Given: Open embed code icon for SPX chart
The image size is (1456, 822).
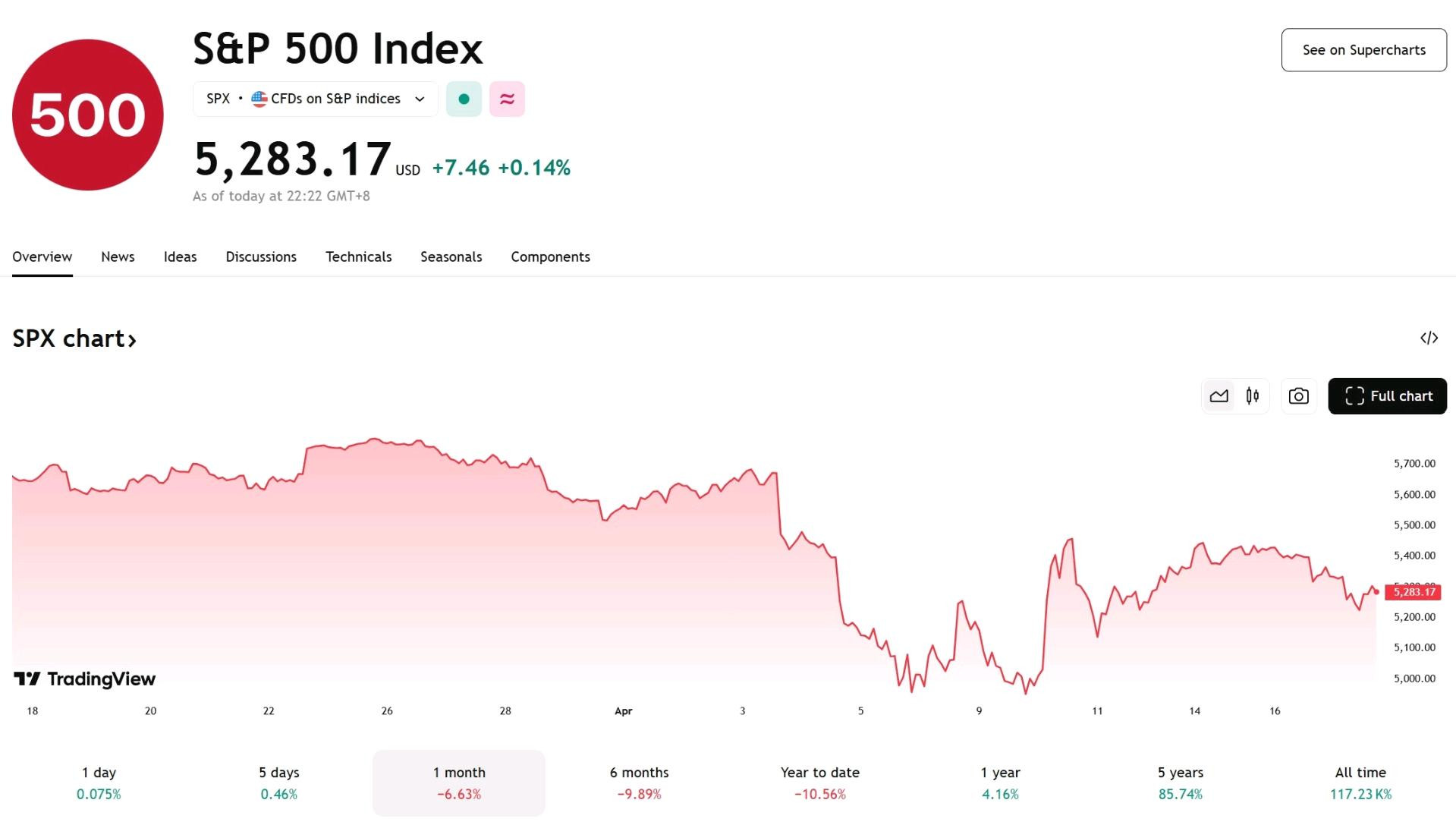Looking at the screenshot, I should (x=1429, y=338).
